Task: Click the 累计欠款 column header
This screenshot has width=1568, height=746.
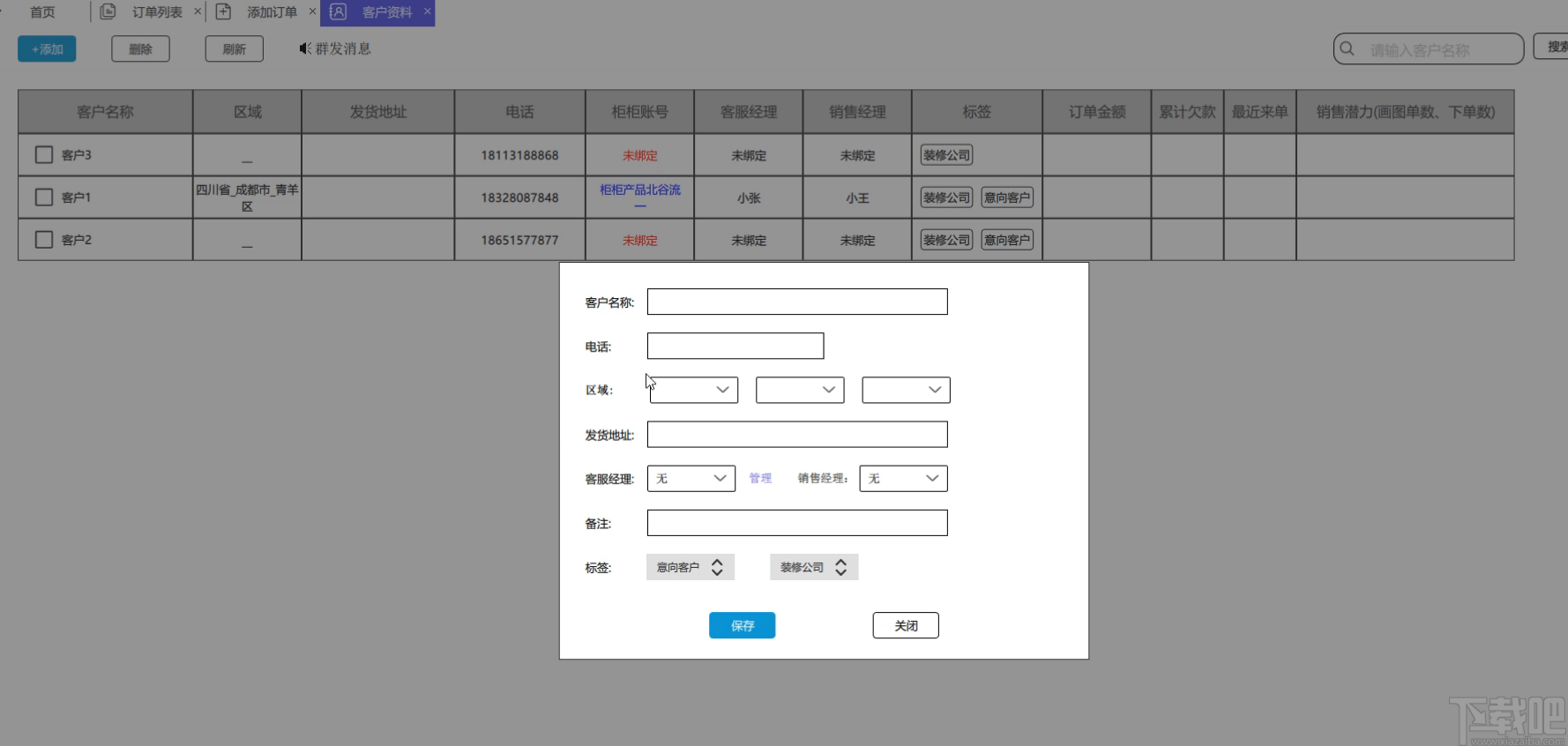Action: [x=1187, y=112]
